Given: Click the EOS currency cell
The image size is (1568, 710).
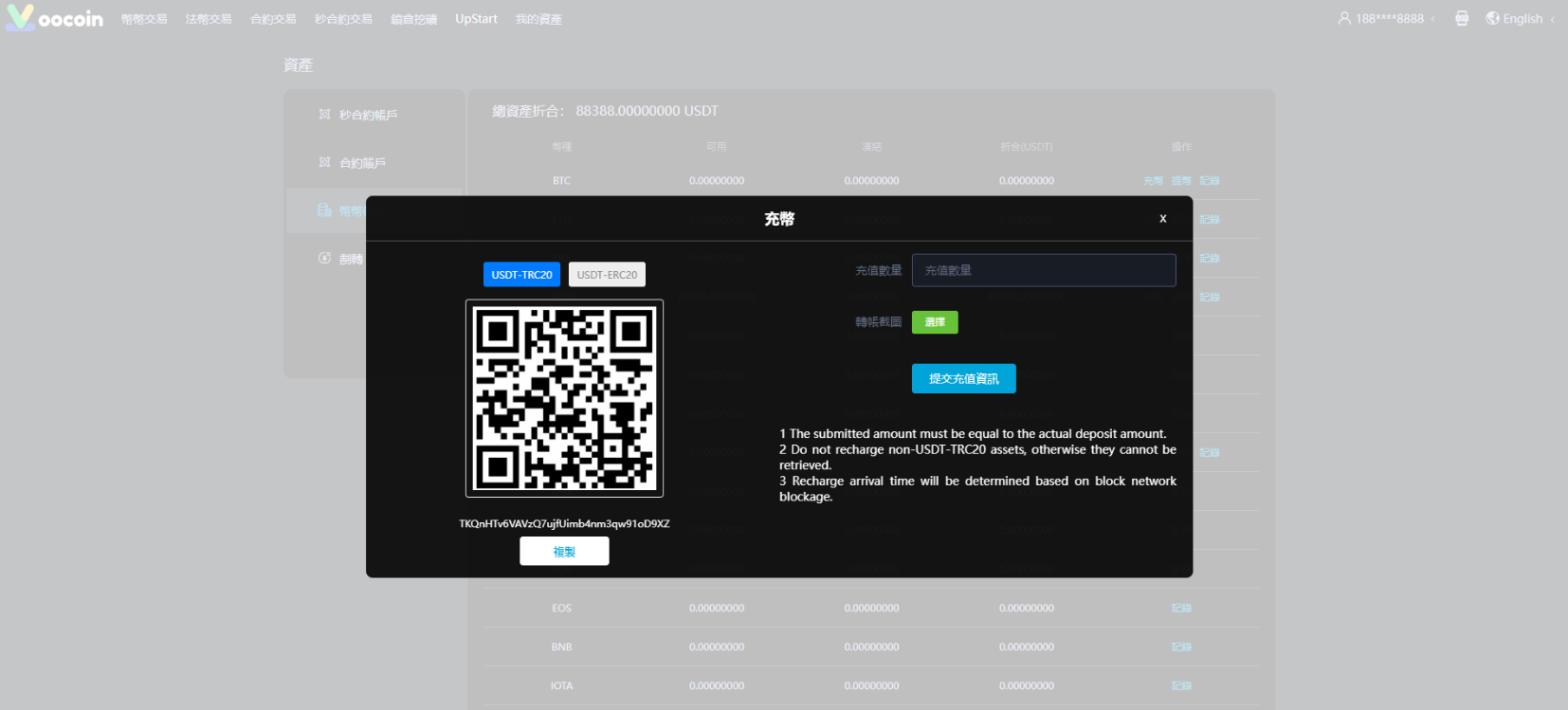Looking at the screenshot, I should coord(561,609).
